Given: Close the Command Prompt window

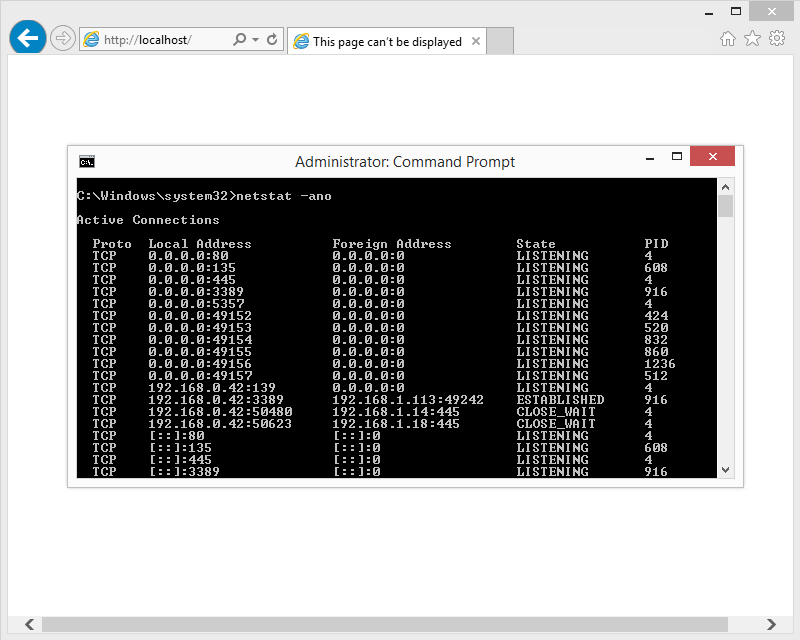Looking at the screenshot, I should click(712, 156).
